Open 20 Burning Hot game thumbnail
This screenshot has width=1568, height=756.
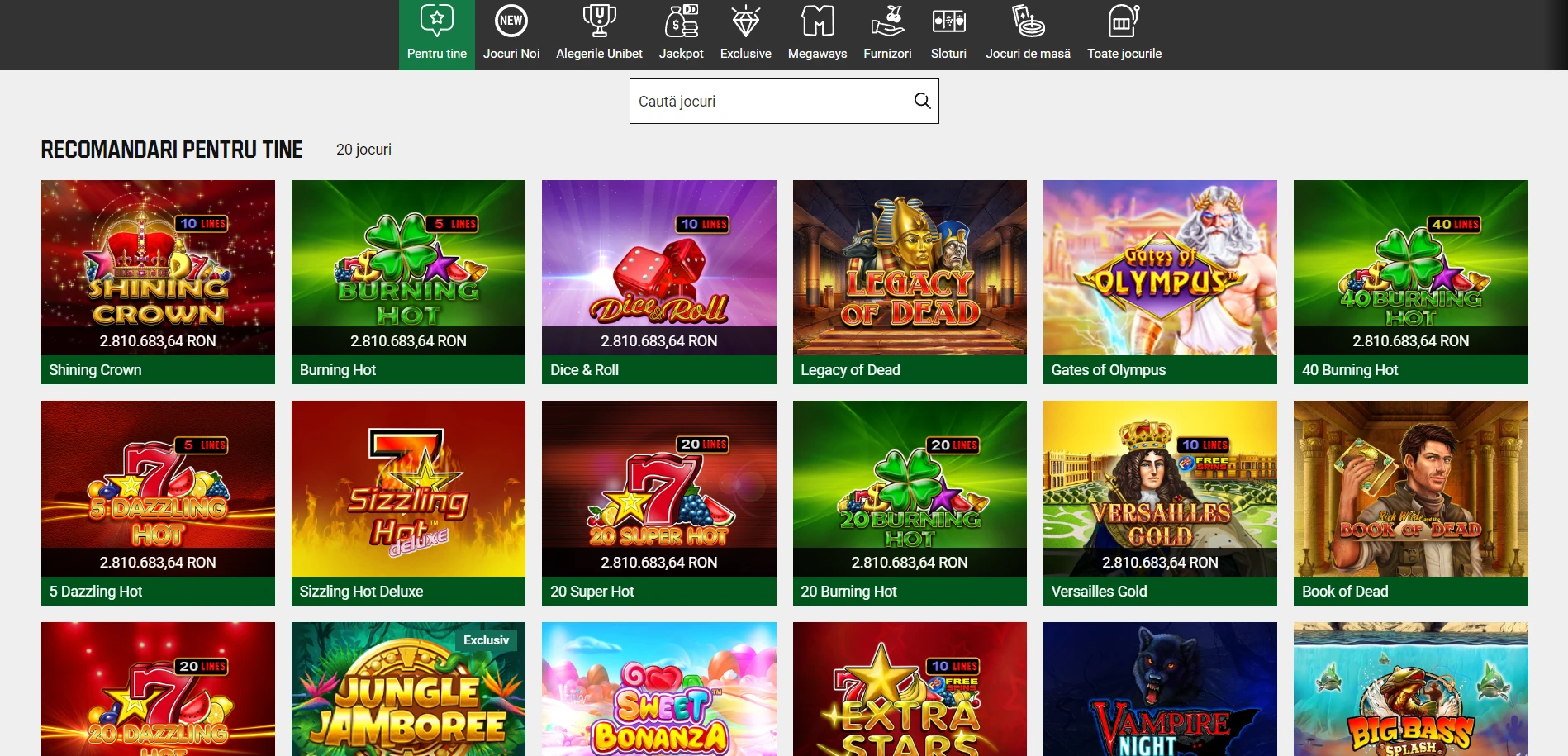click(x=910, y=488)
